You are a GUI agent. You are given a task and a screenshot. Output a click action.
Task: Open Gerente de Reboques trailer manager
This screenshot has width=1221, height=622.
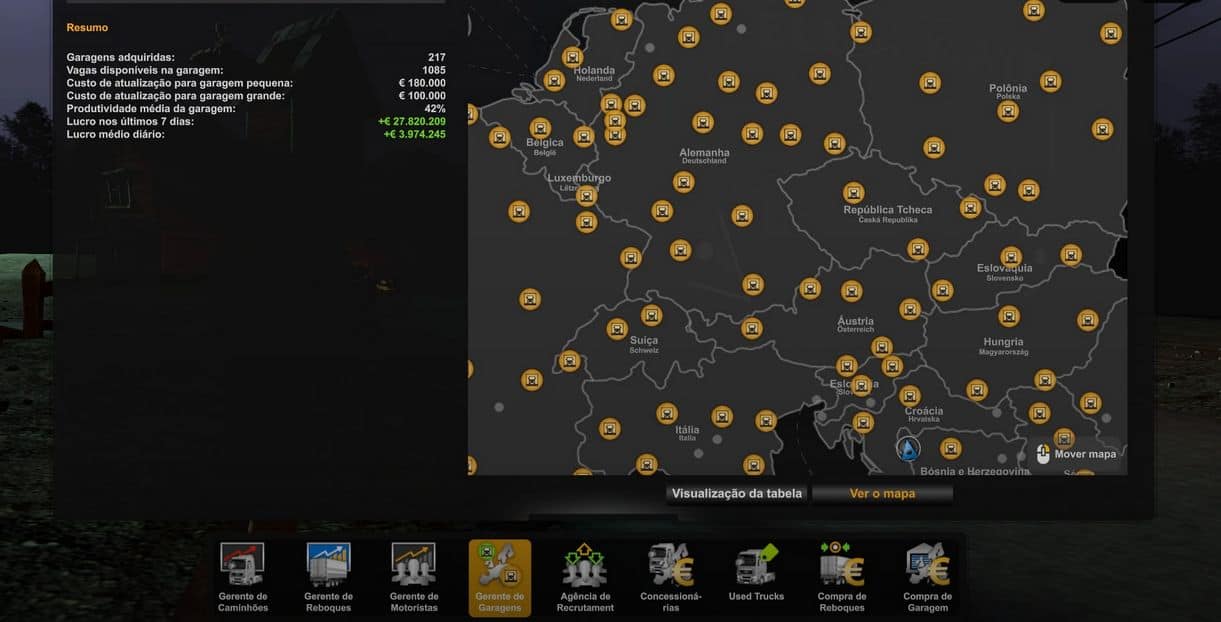tap(328, 577)
